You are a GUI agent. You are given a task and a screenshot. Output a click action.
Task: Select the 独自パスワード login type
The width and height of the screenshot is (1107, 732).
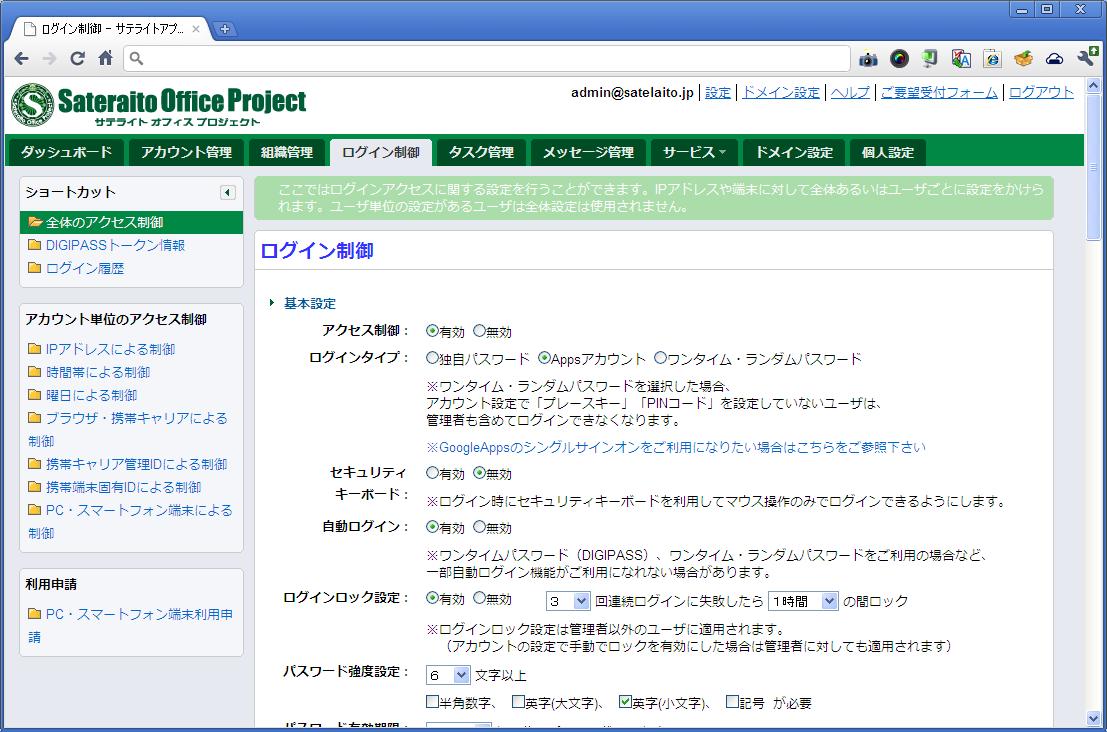(x=433, y=358)
